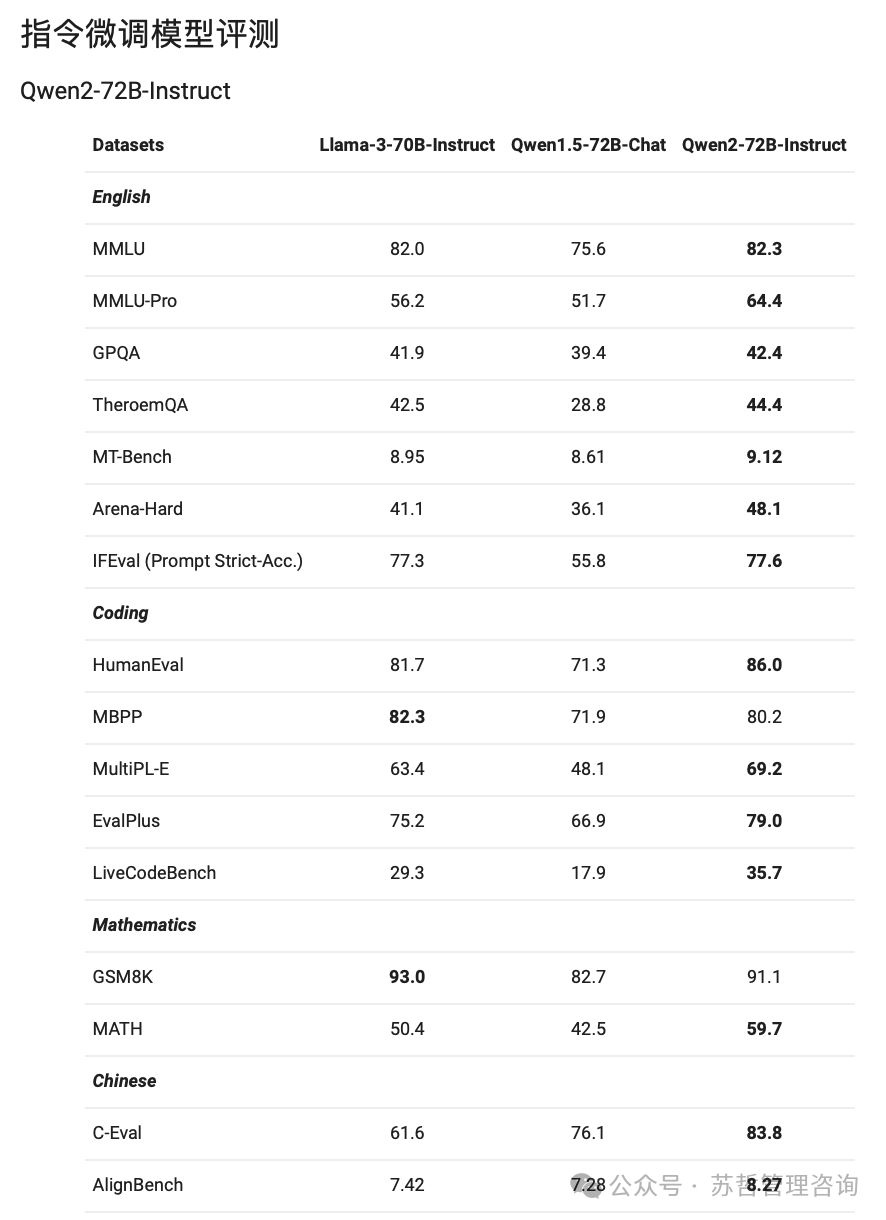Viewport: 886px width, 1220px height.
Task: Click the Qwen2-72B-Instruct table column header
Action: 764,145
